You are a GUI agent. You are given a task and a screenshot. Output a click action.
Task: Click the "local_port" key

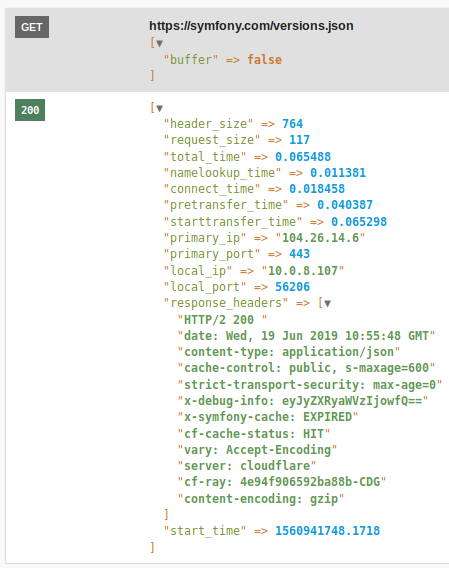click(205, 287)
